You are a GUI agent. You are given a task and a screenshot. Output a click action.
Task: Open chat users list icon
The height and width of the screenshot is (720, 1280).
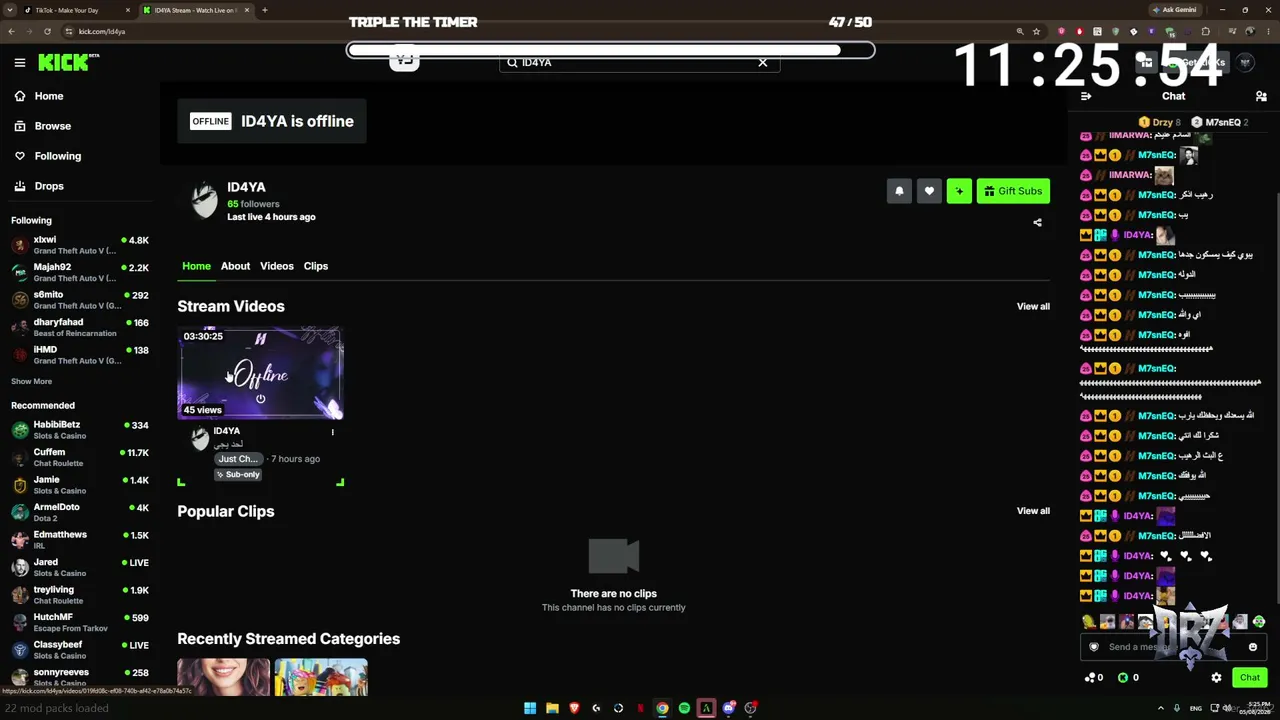[1261, 96]
